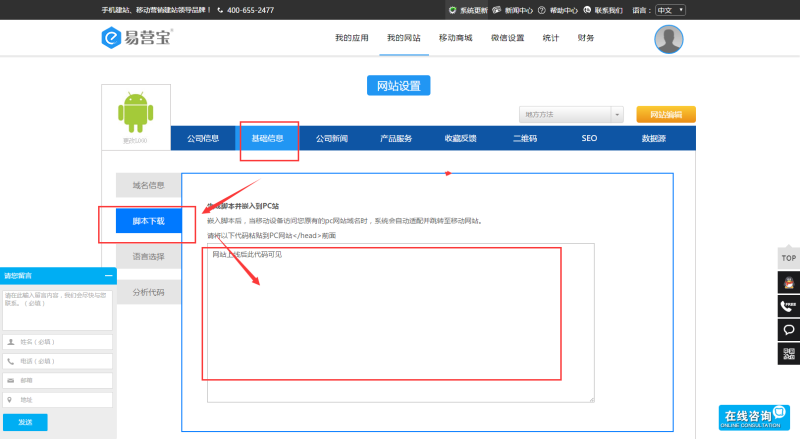Click the TOP back-to-top button
The width and height of the screenshot is (800, 439).
coord(788,258)
